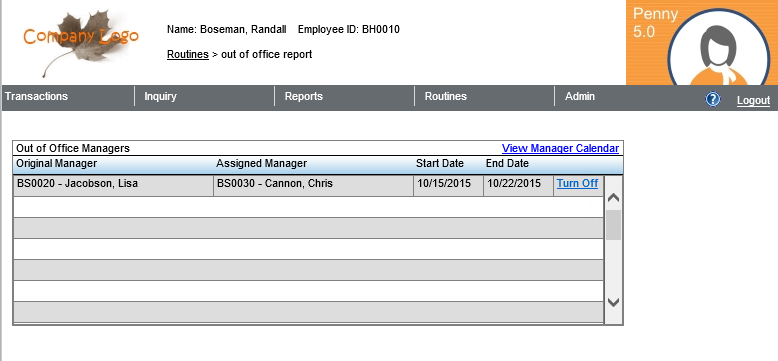Open the Inquiry menu
Image resolution: width=778 pixels, height=361 pixels.
pyautogui.click(x=160, y=96)
